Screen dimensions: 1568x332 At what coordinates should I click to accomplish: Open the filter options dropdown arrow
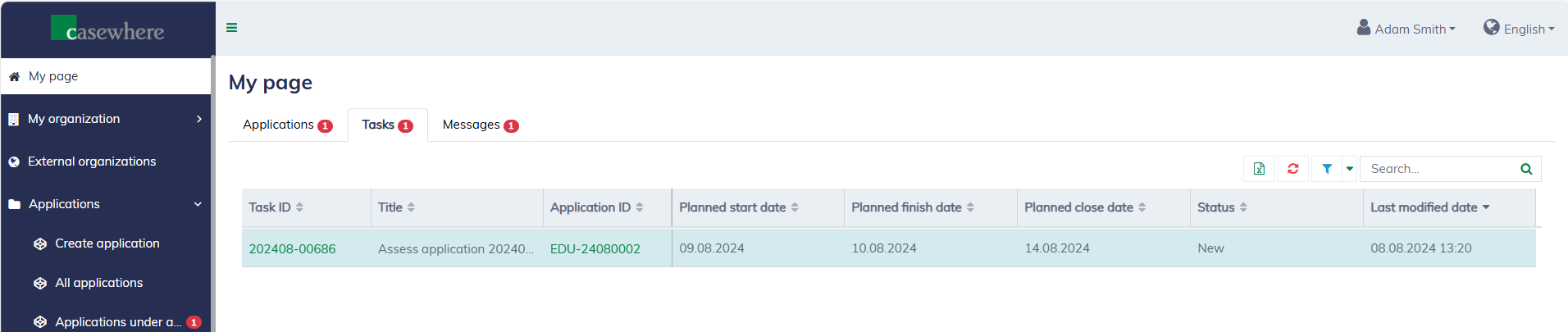pyautogui.click(x=1349, y=169)
